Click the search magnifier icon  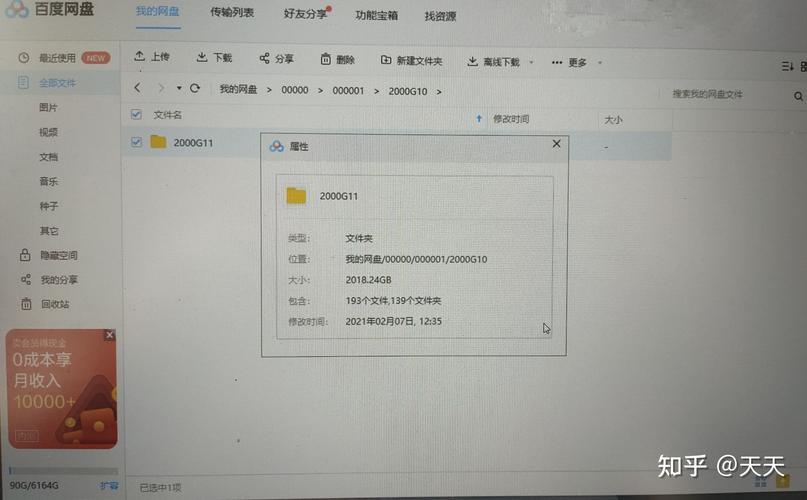pos(798,96)
